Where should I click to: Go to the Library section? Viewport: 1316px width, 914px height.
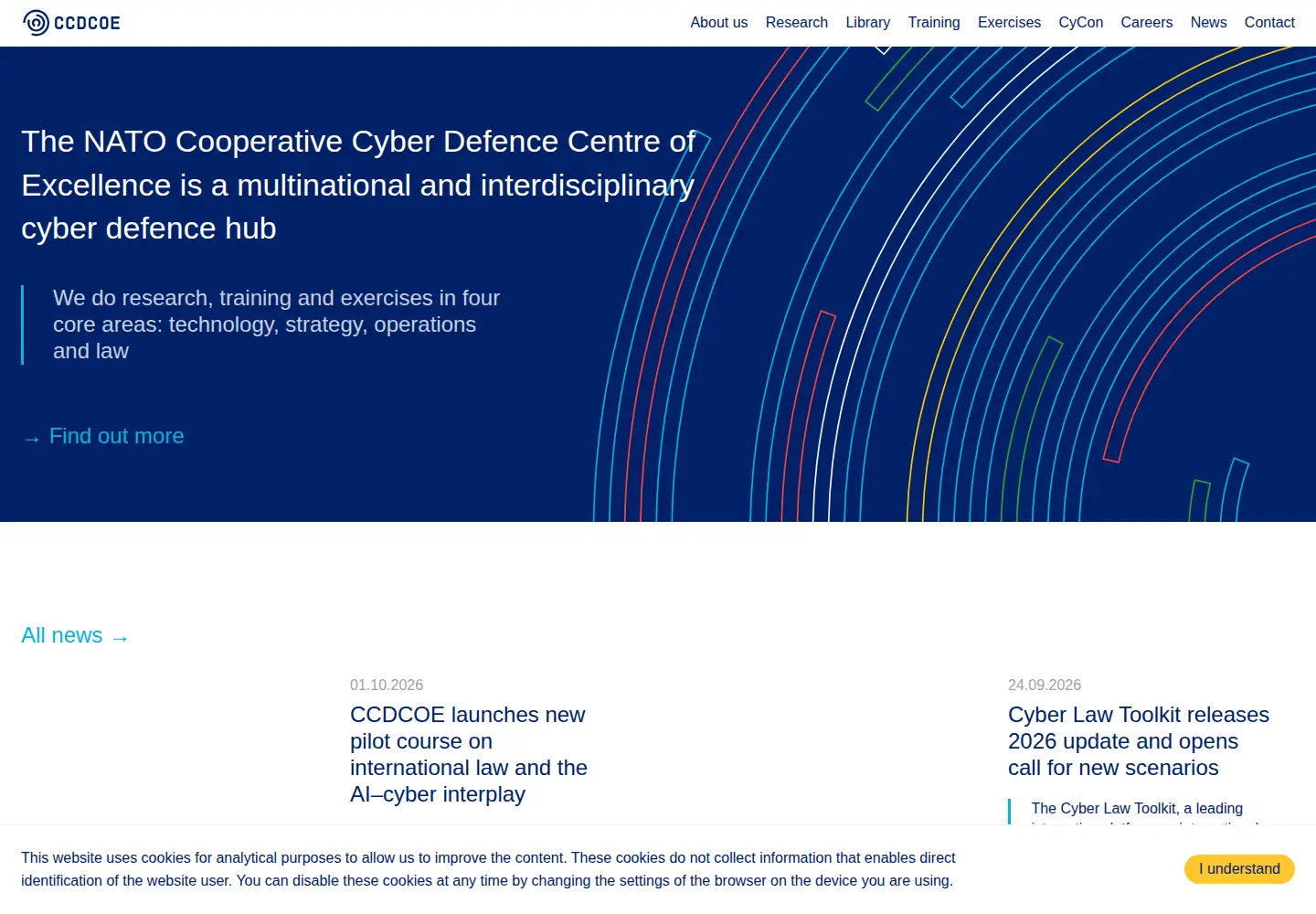tap(867, 23)
